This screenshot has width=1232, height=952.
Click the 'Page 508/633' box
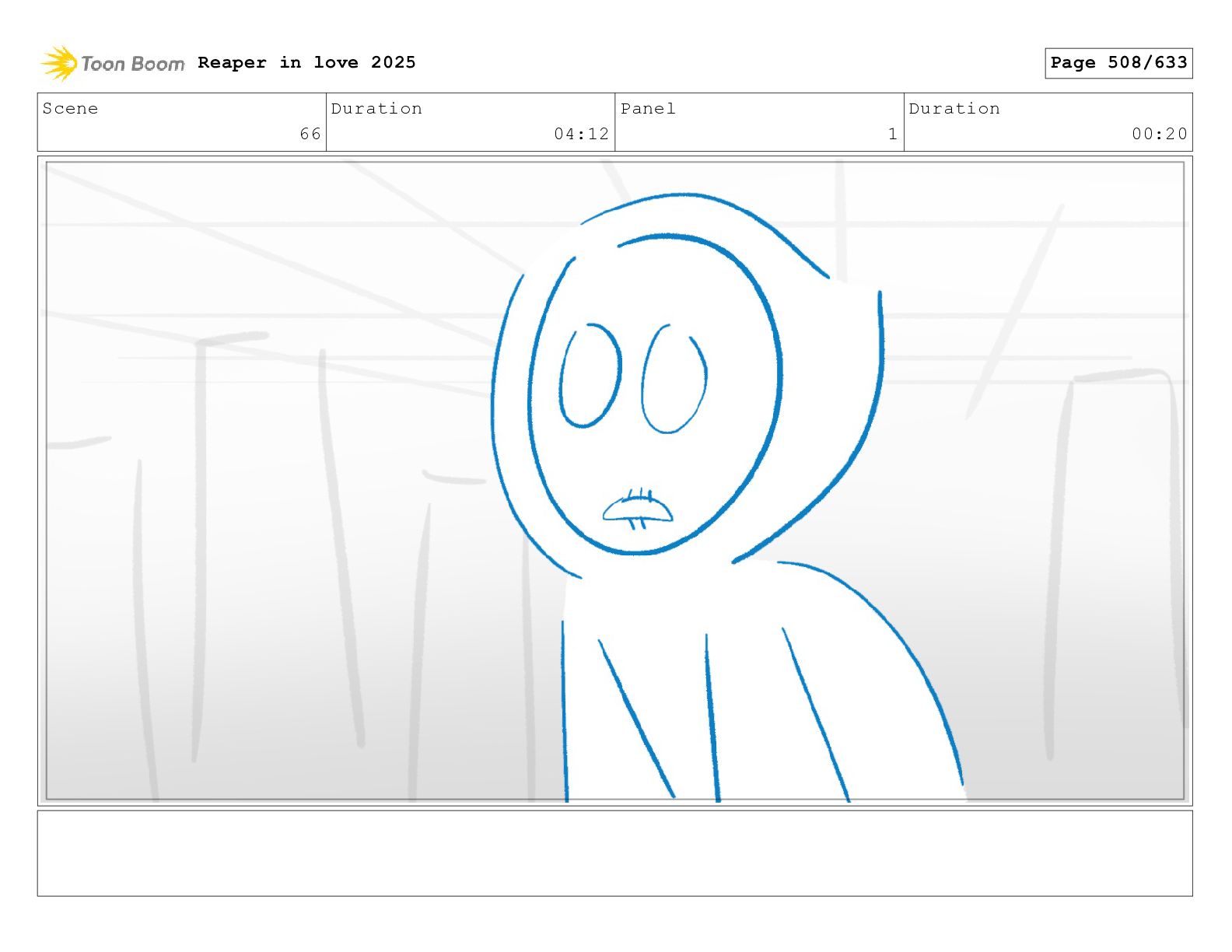click(x=1118, y=63)
